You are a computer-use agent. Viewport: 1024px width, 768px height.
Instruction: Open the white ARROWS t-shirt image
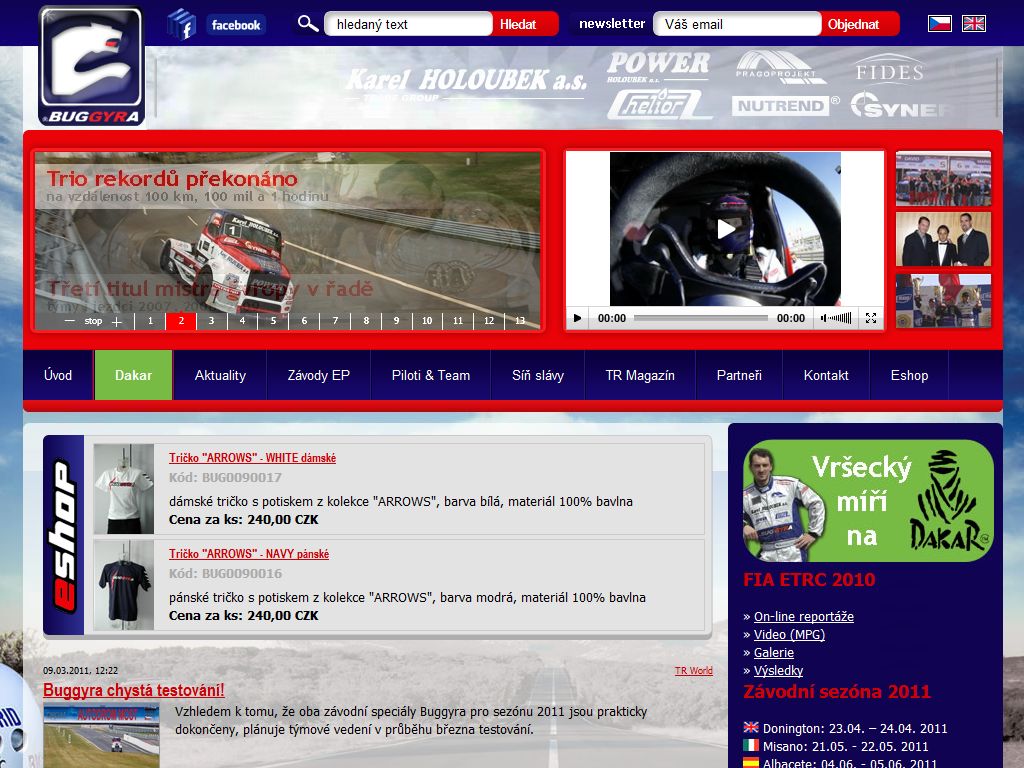pyautogui.click(x=124, y=489)
